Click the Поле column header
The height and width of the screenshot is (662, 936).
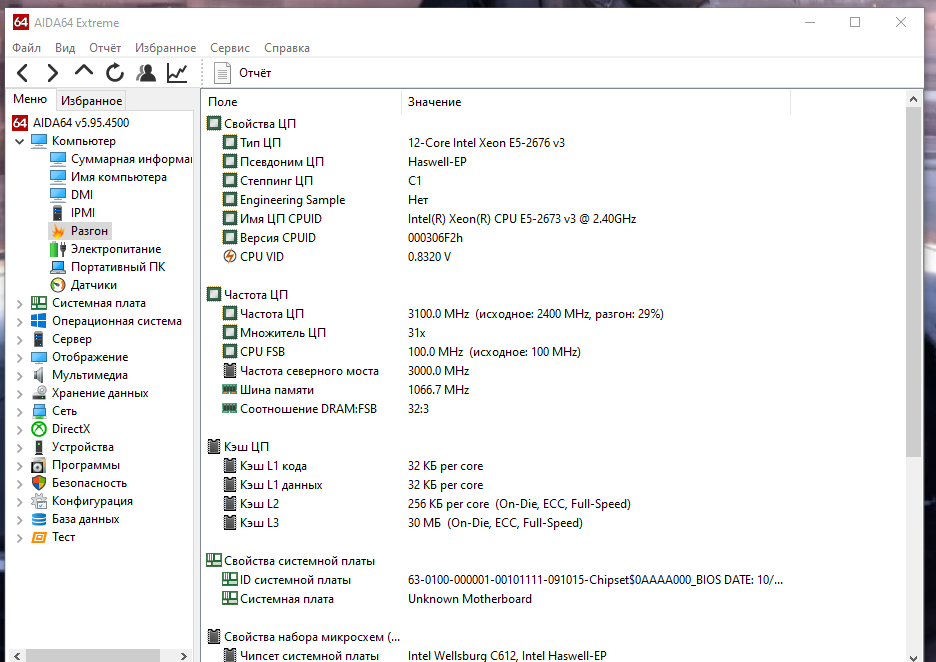(301, 102)
